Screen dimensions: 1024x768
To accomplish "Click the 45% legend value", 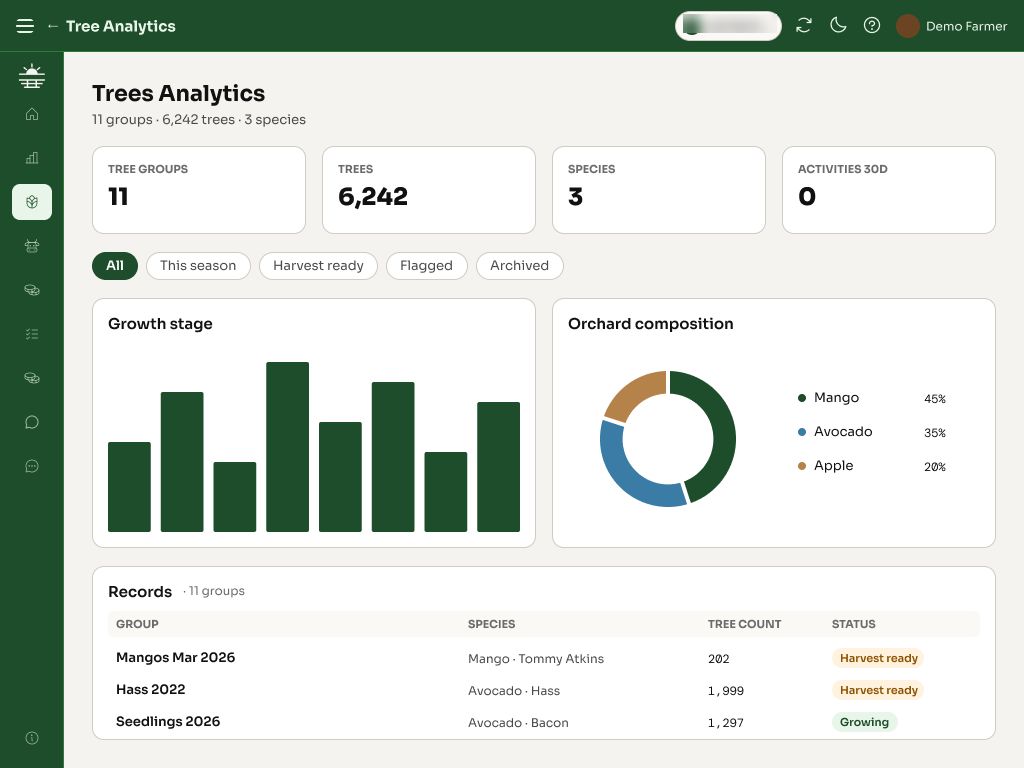I will 935,398.
